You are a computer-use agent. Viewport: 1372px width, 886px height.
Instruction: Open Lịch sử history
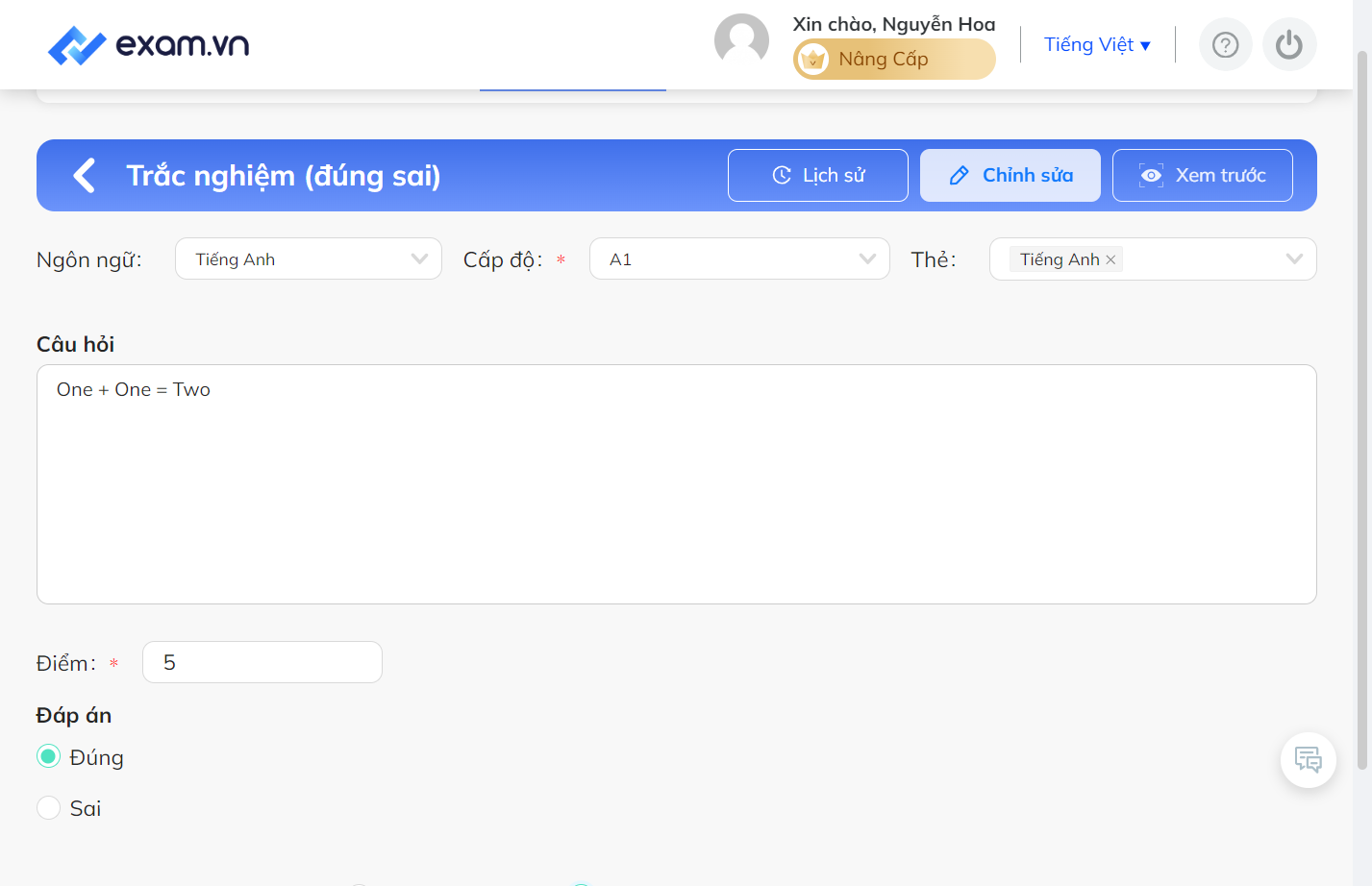tap(818, 176)
